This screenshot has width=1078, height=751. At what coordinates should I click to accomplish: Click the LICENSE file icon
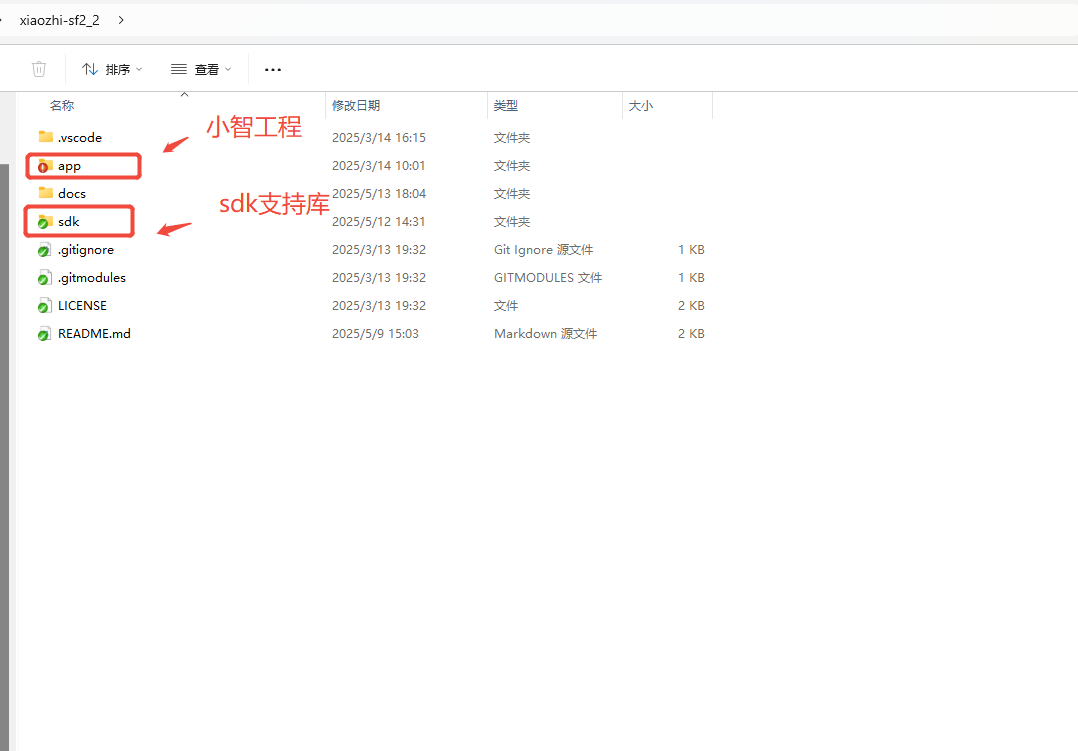click(x=44, y=306)
